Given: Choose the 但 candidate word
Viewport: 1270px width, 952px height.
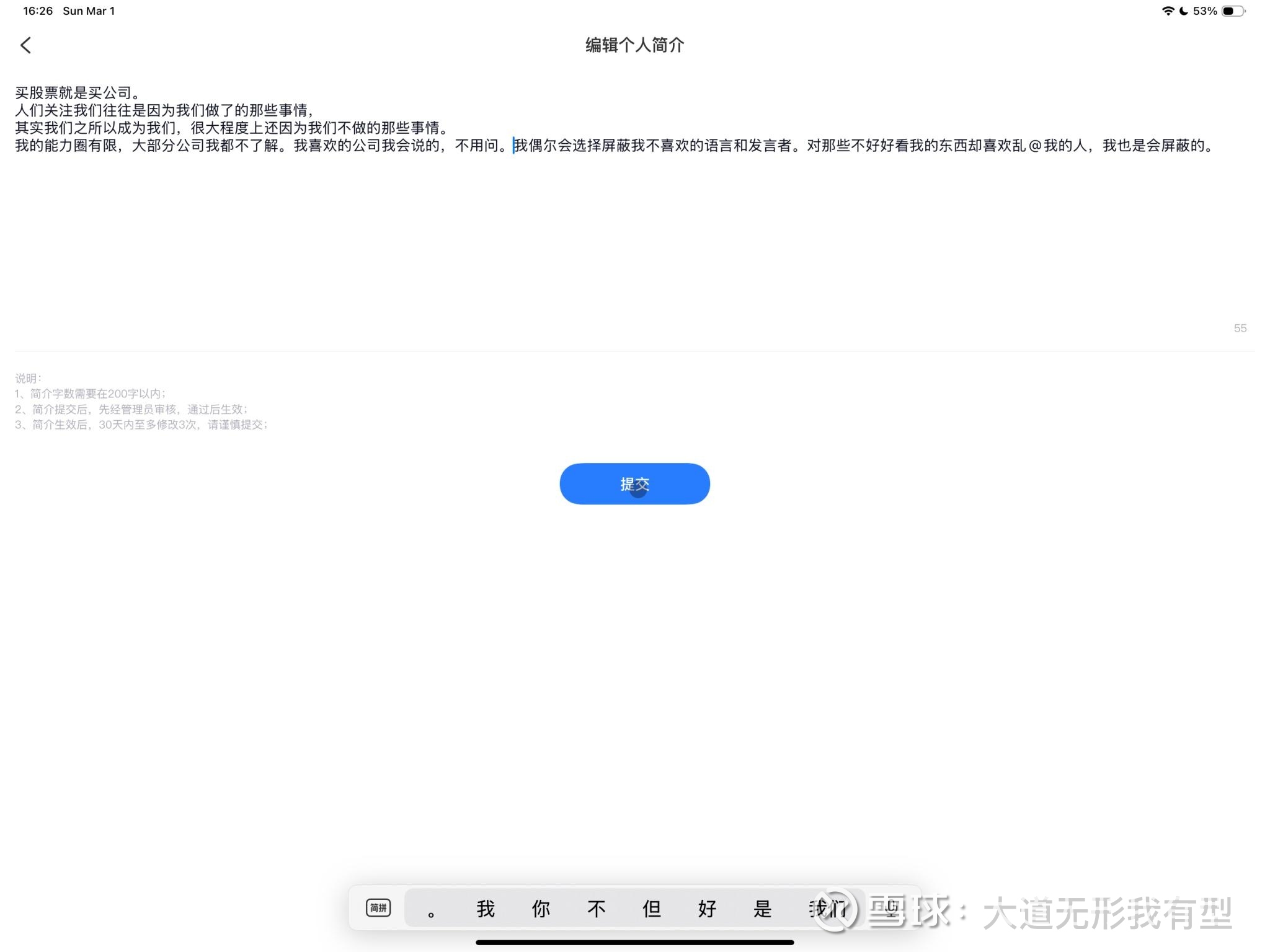Looking at the screenshot, I should coord(652,909).
